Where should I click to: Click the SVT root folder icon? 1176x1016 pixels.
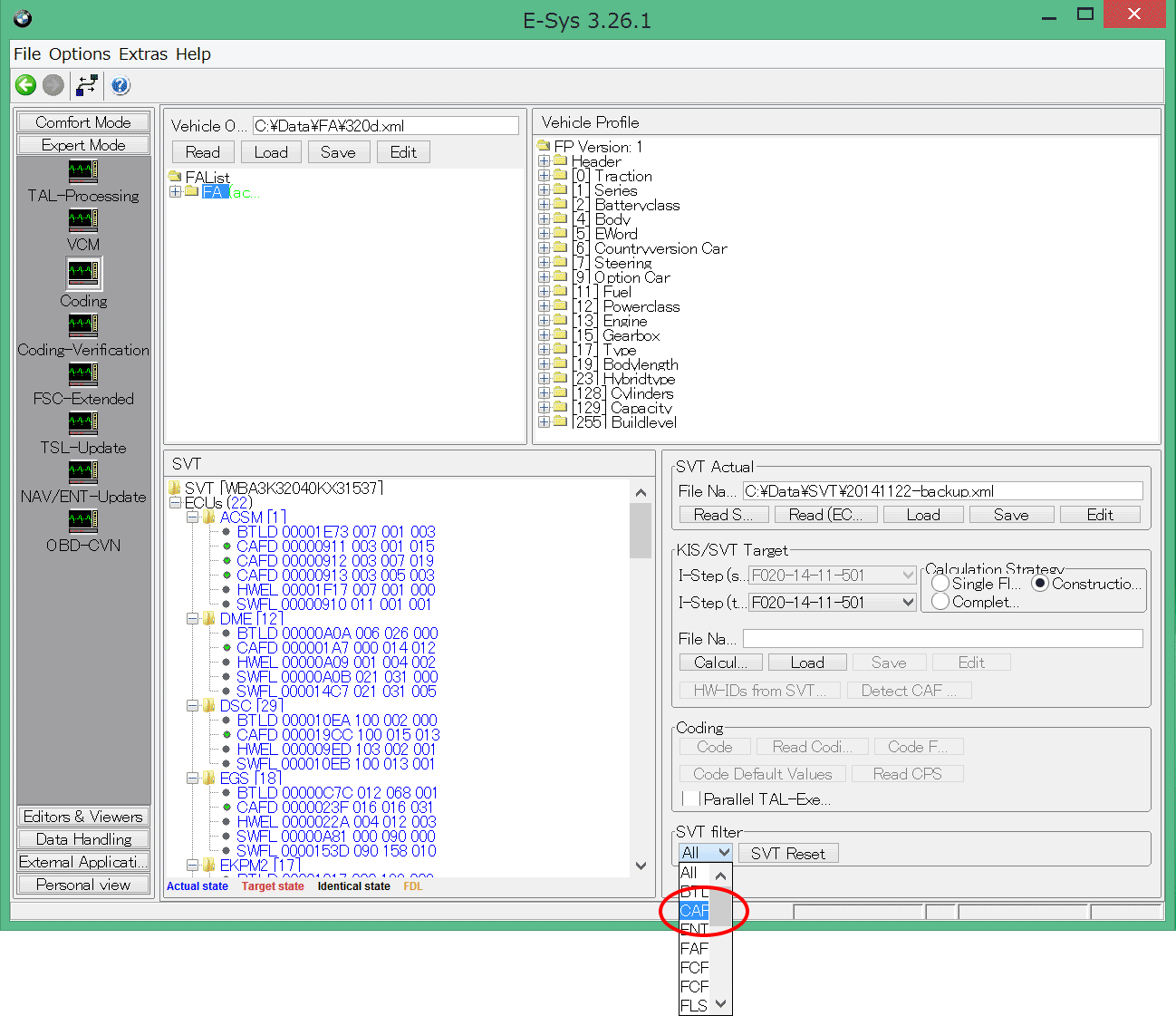[x=175, y=488]
